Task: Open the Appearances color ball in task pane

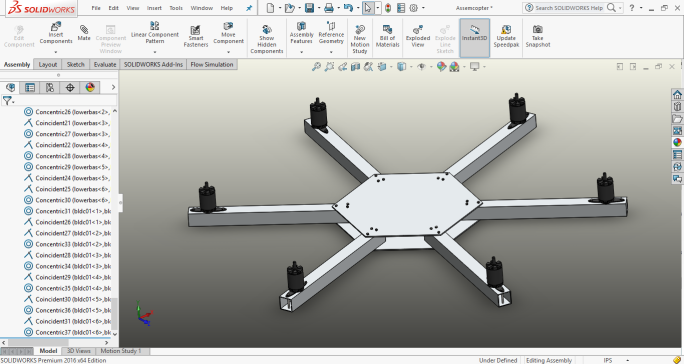Action: 677,142
